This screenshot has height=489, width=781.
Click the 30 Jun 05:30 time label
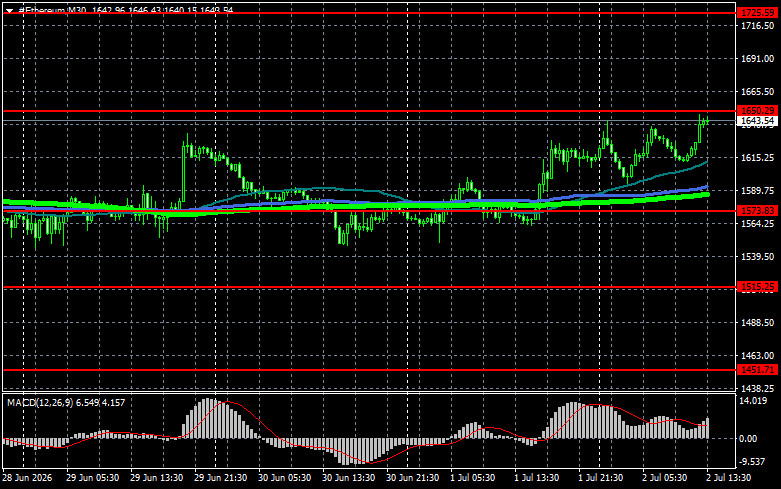point(284,478)
